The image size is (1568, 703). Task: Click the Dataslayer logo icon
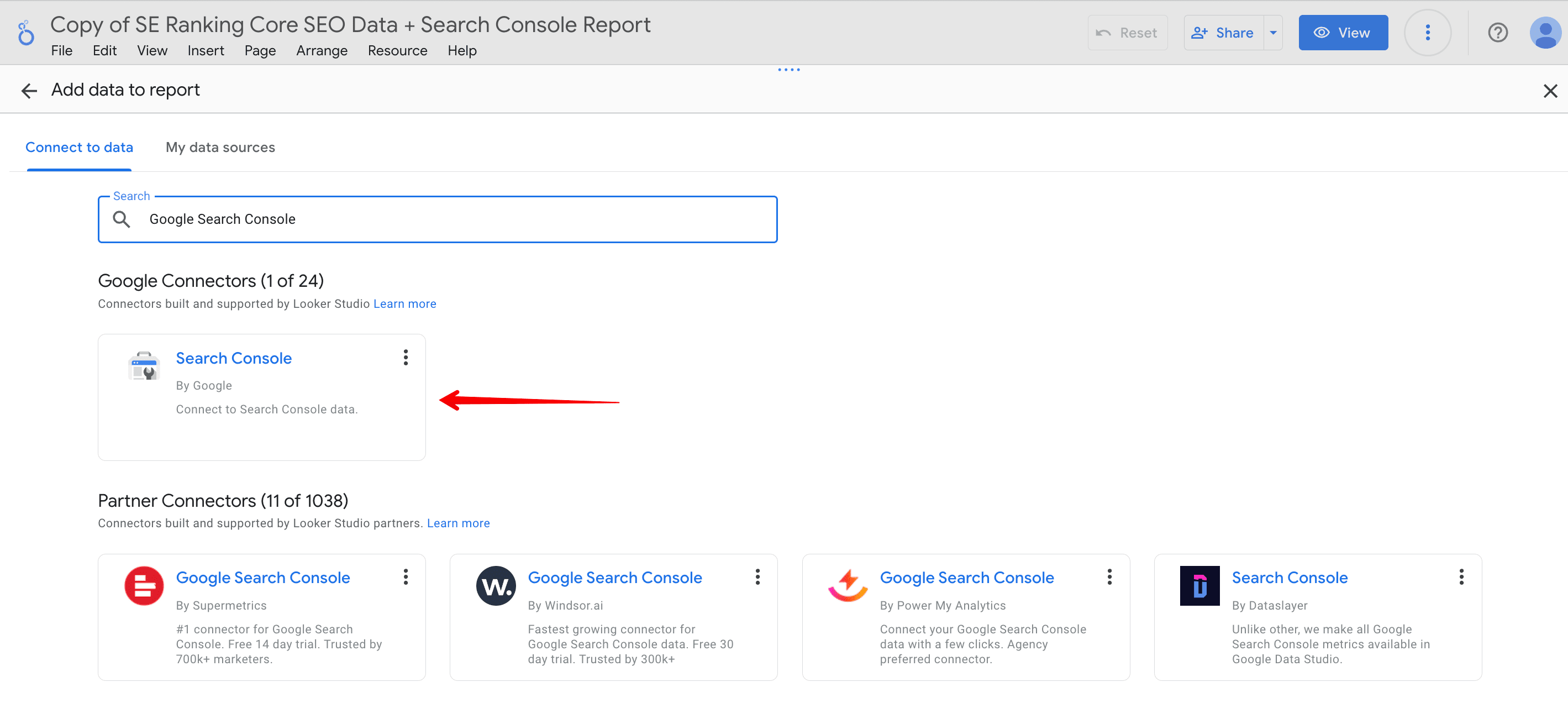(1199, 585)
